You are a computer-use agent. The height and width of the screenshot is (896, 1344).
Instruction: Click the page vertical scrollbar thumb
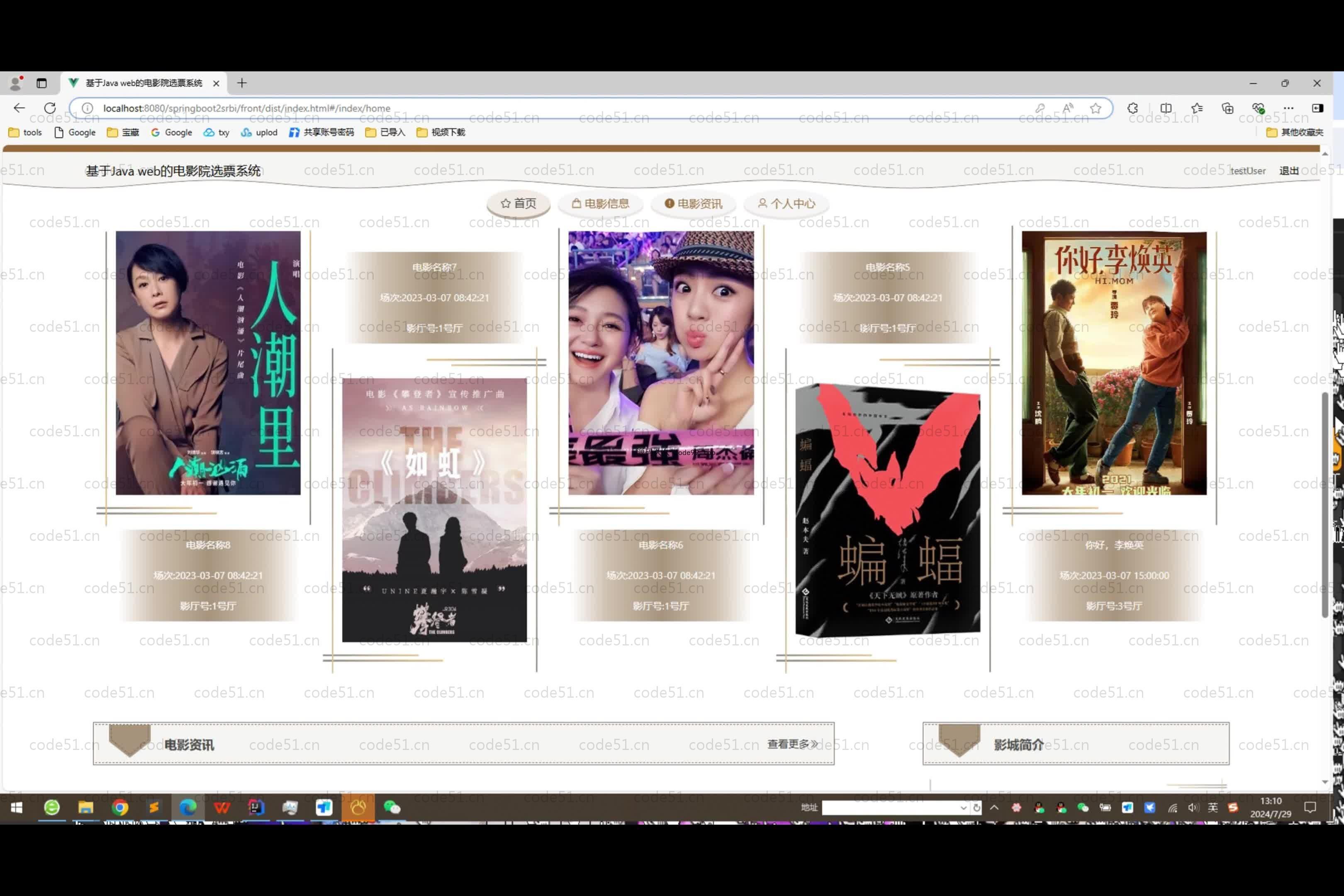coord(1325,505)
